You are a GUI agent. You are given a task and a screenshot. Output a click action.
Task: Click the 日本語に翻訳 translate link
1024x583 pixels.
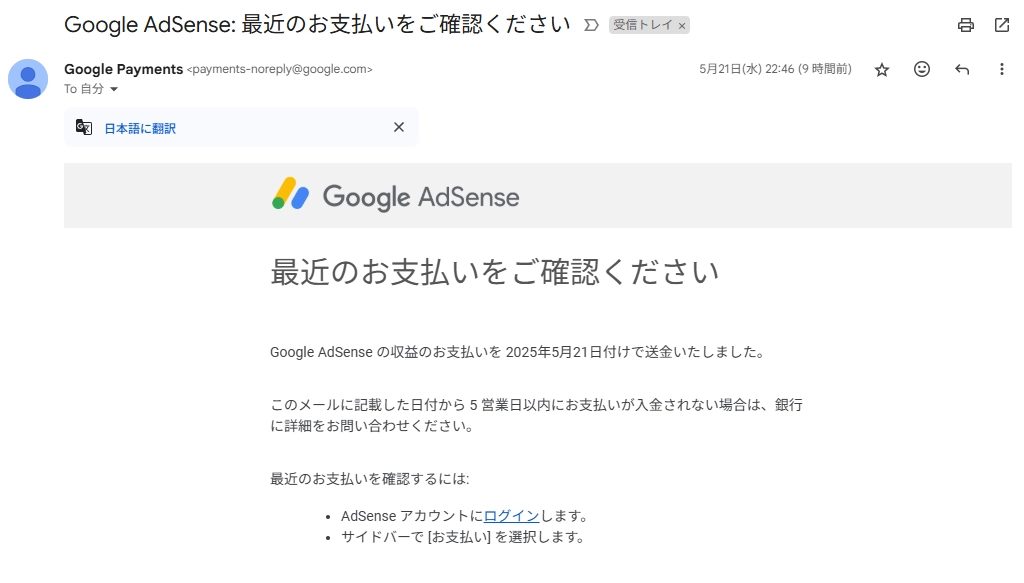coord(140,128)
